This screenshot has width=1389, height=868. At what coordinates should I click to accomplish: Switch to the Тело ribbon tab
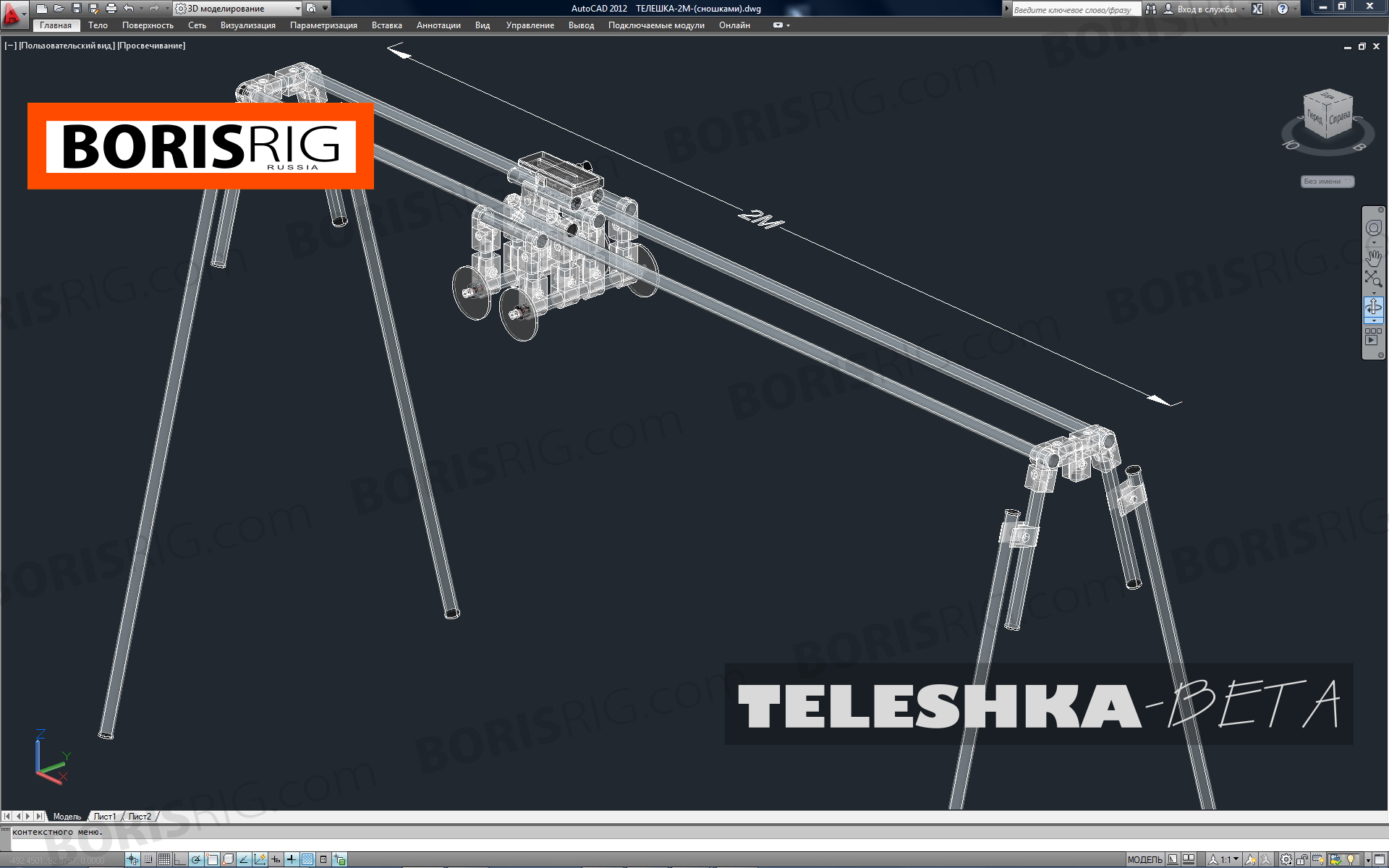[x=98, y=25]
